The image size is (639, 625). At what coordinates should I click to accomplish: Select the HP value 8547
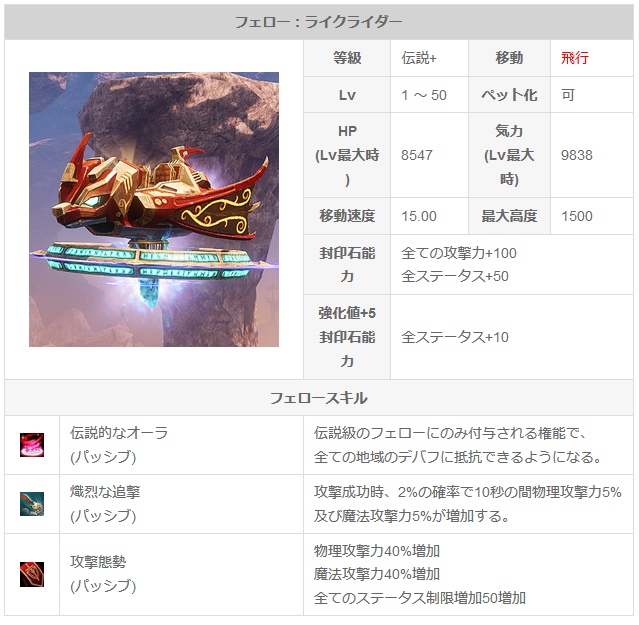(416, 155)
